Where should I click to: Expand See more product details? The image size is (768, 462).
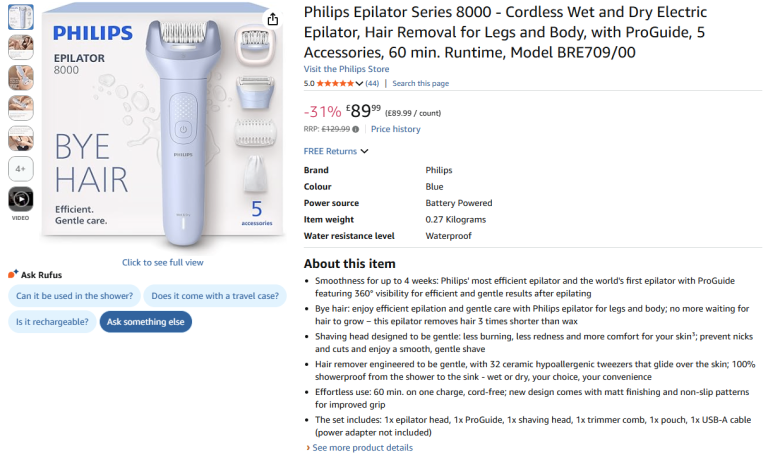(359, 448)
